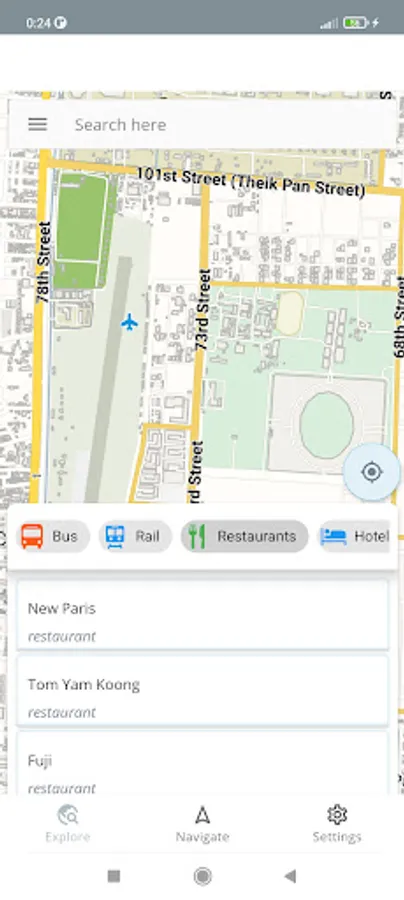
Task: Tap the blue rail train icon
Action: [x=115, y=537]
